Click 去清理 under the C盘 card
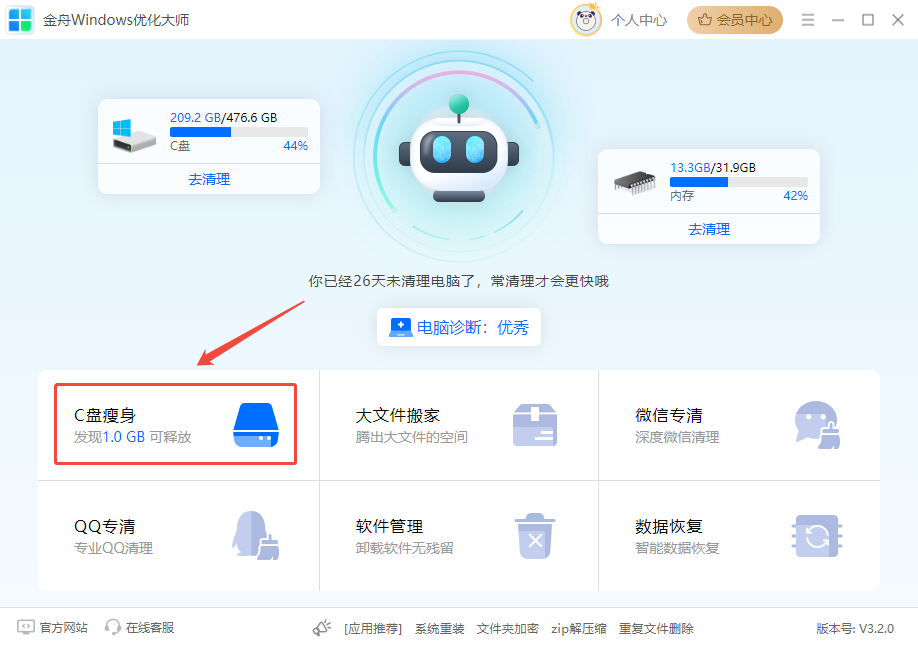918x647 pixels. click(x=209, y=179)
